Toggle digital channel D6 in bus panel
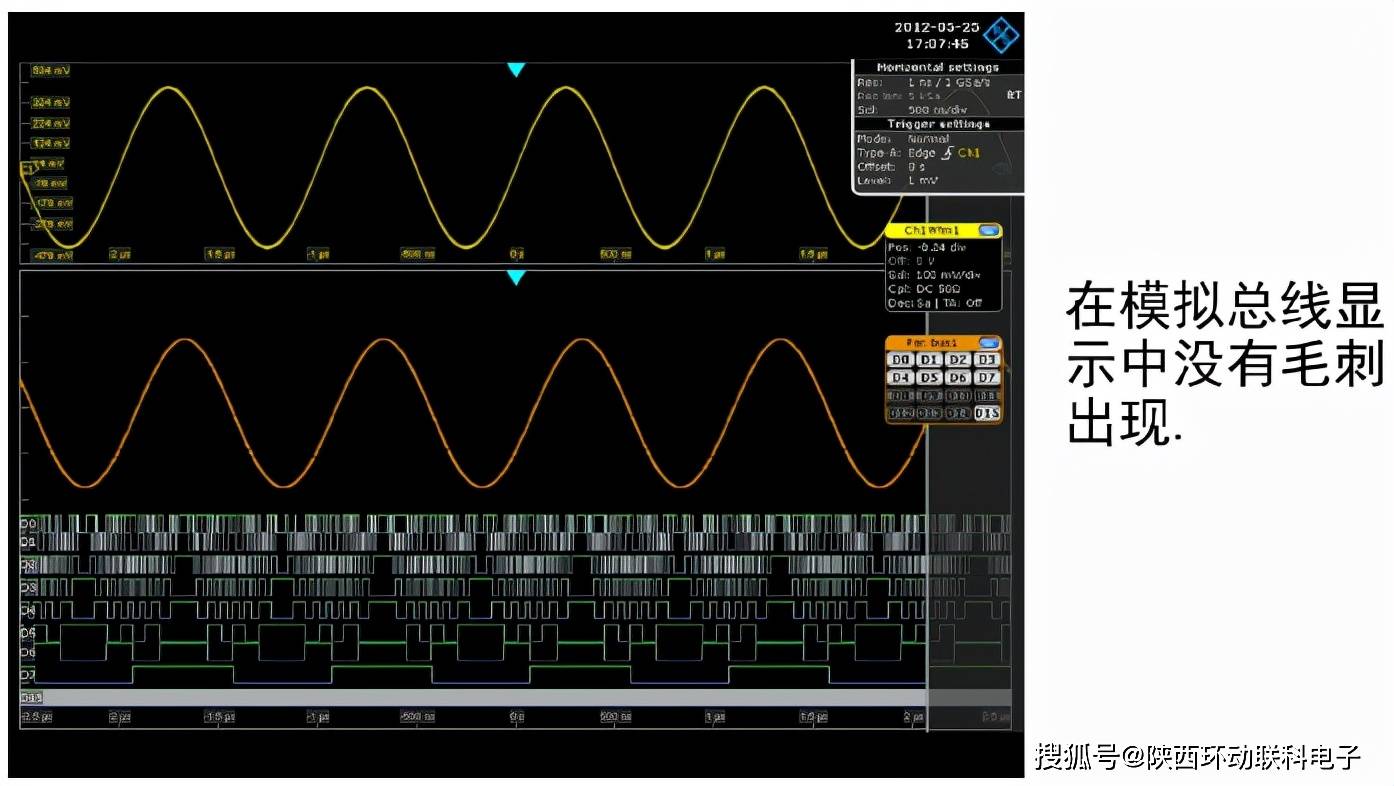This screenshot has height=786, width=1394. (958, 378)
